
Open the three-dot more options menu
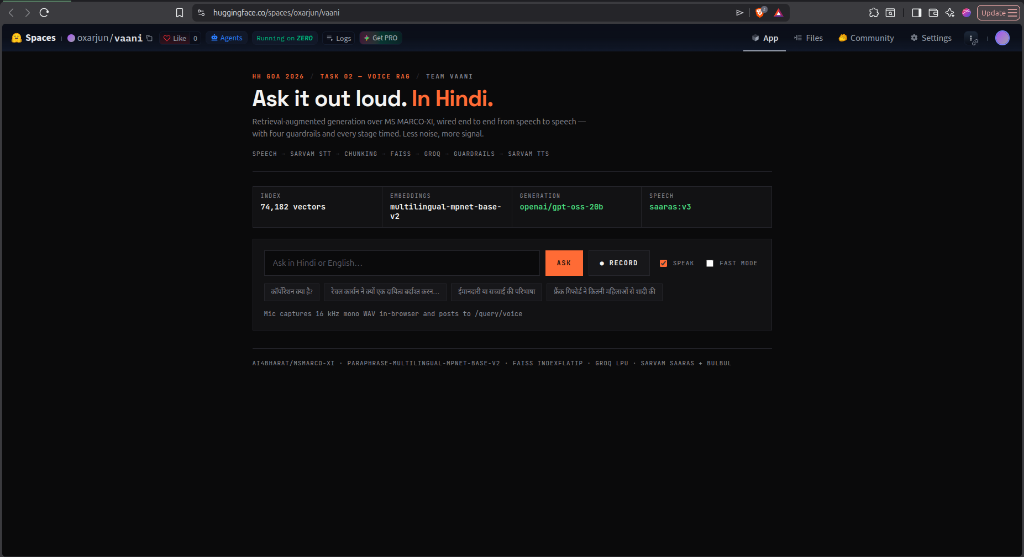tap(972, 39)
